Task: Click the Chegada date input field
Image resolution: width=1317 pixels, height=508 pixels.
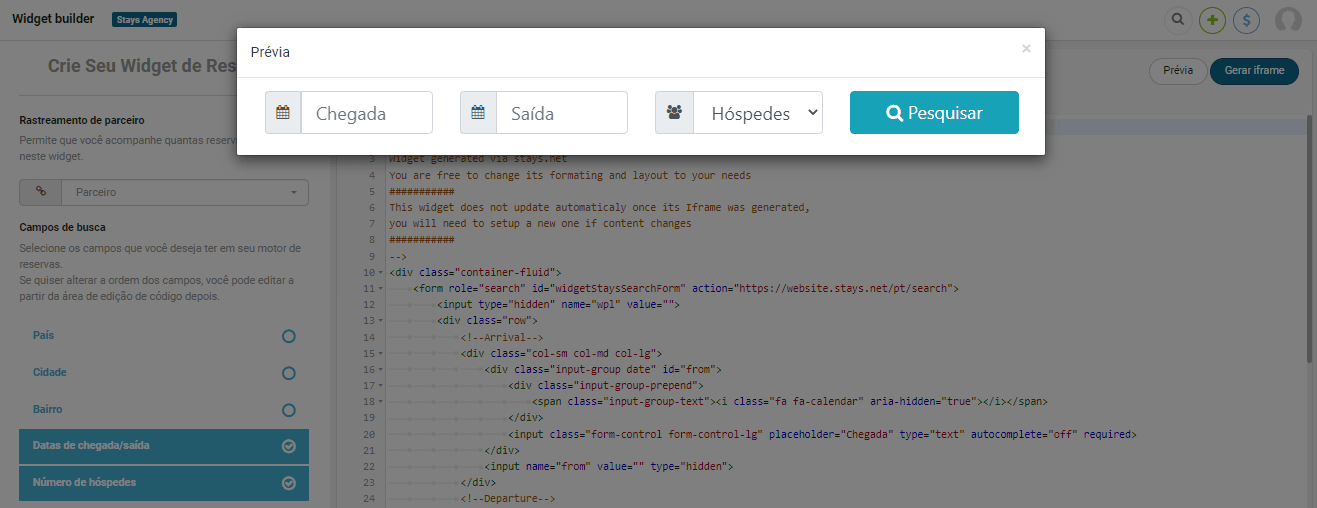Action: click(x=366, y=113)
